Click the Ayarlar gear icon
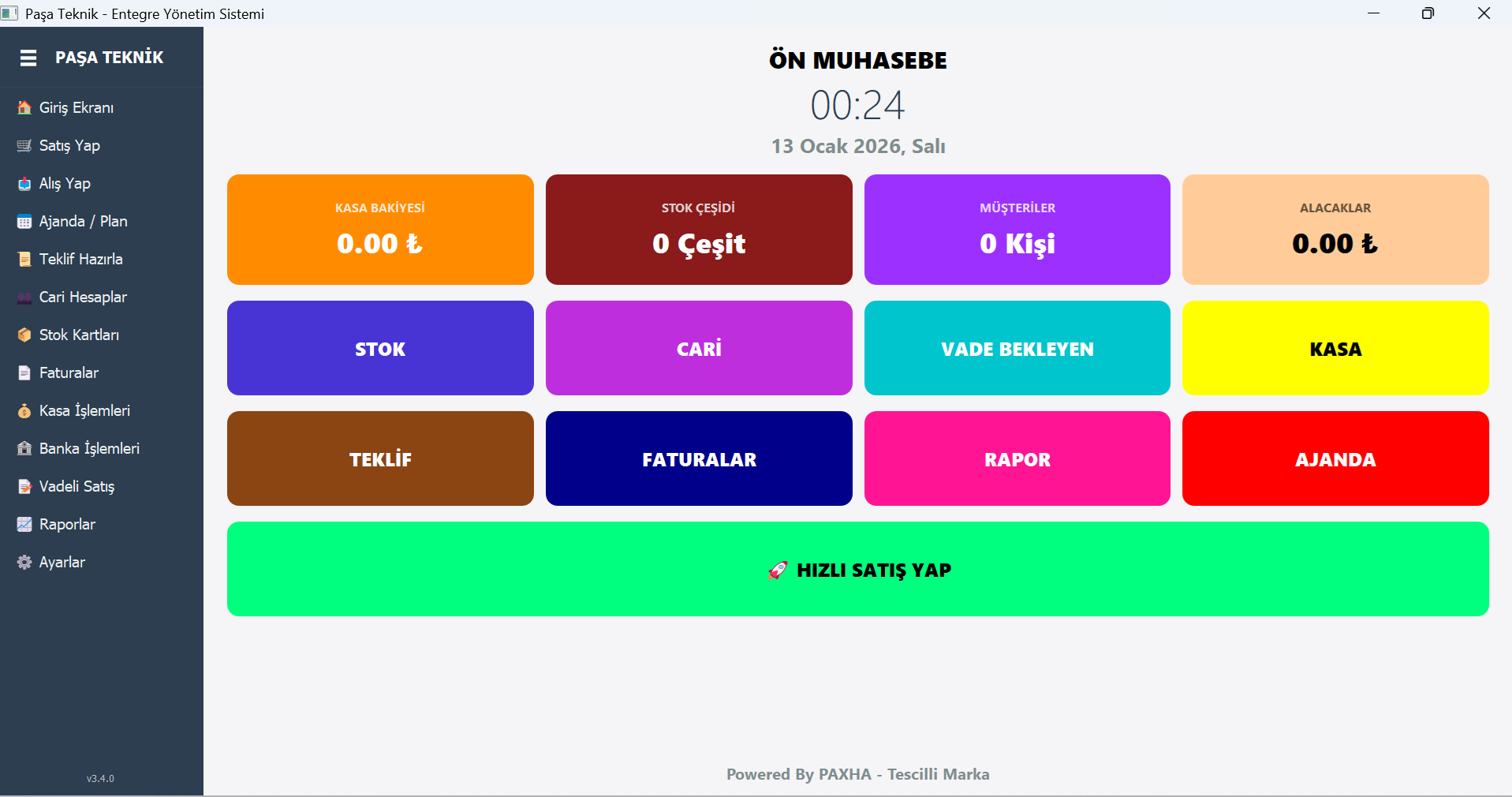The width and height of the screenshot is (1512, 797). tap(24, 563)
